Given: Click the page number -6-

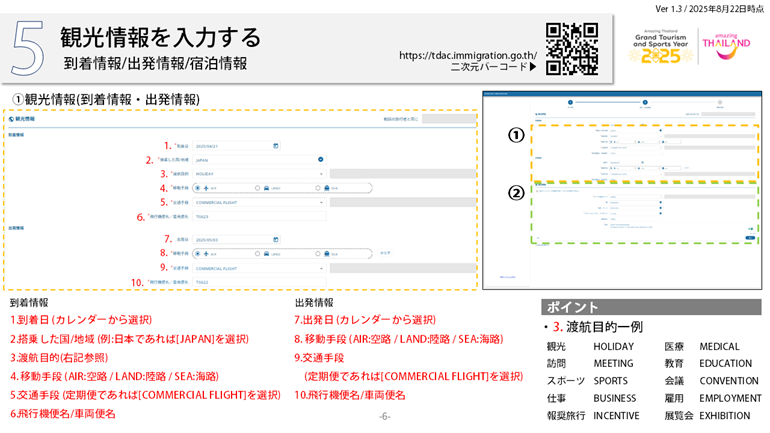Looking at the screenshot, I should (x=385, y=417).
